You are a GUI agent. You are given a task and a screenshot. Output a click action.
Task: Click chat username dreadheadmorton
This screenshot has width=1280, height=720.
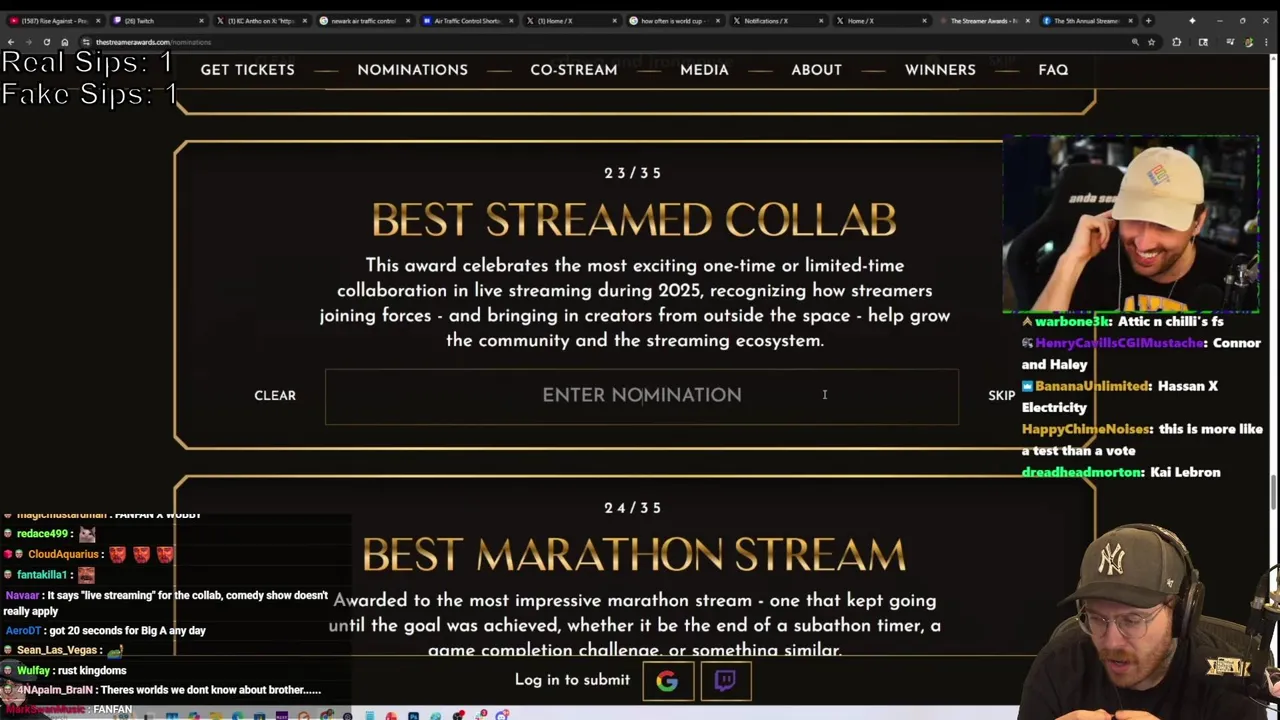(1081, 472)
